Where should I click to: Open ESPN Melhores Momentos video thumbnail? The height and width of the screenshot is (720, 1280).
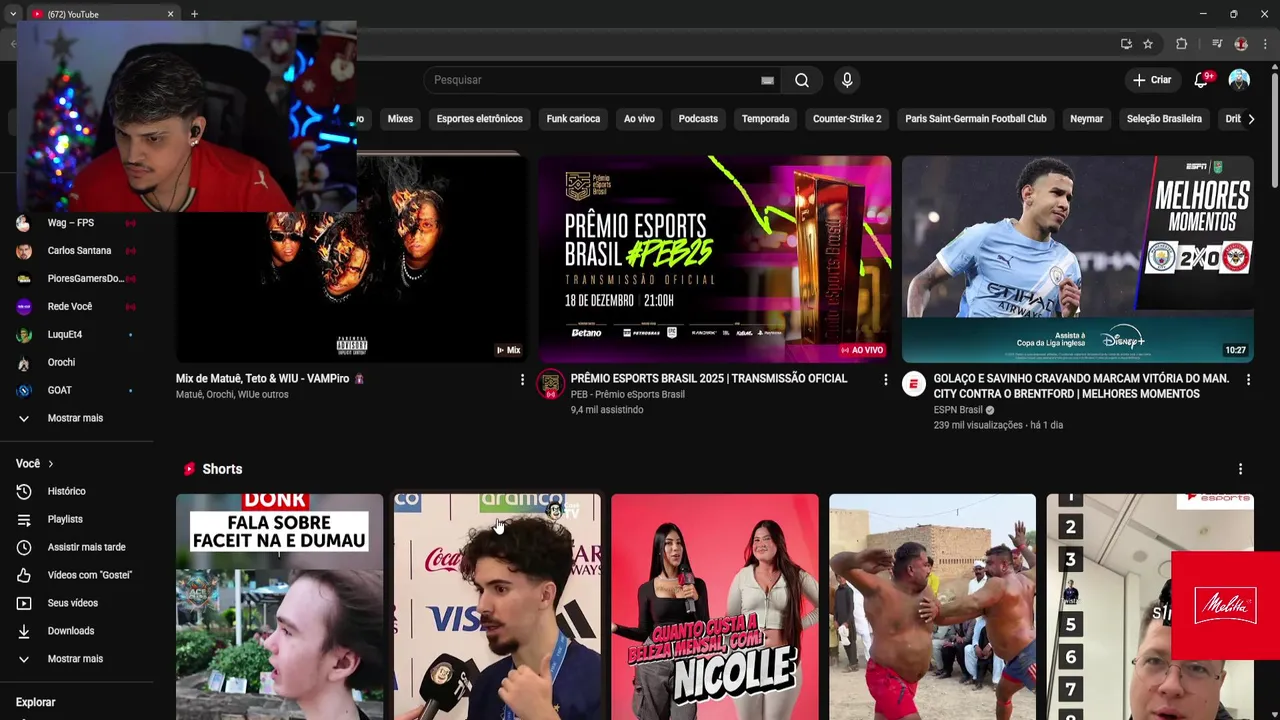coord(1077,259)
